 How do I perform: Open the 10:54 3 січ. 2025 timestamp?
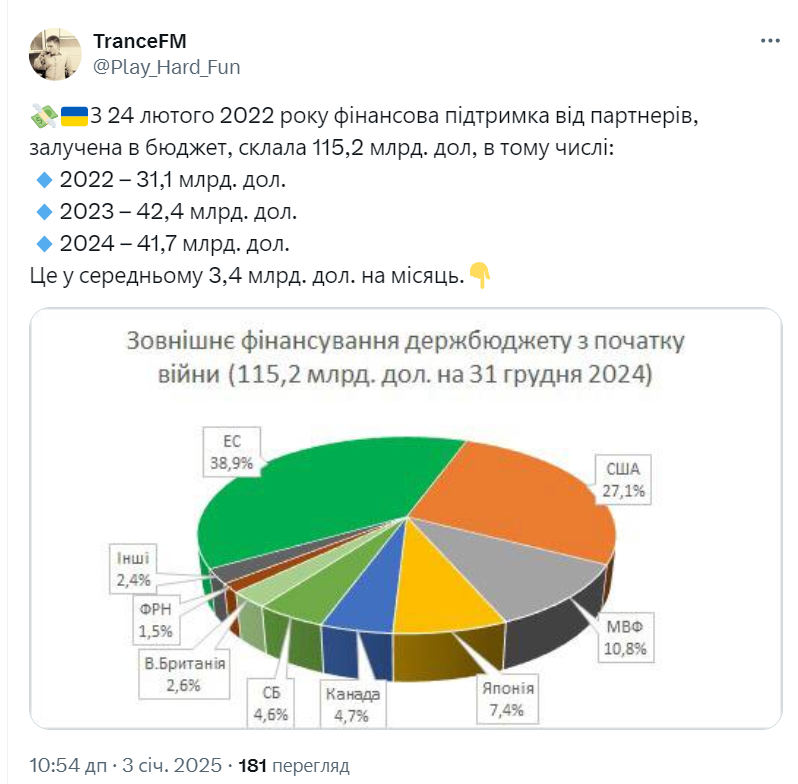[x=126, y=765]
